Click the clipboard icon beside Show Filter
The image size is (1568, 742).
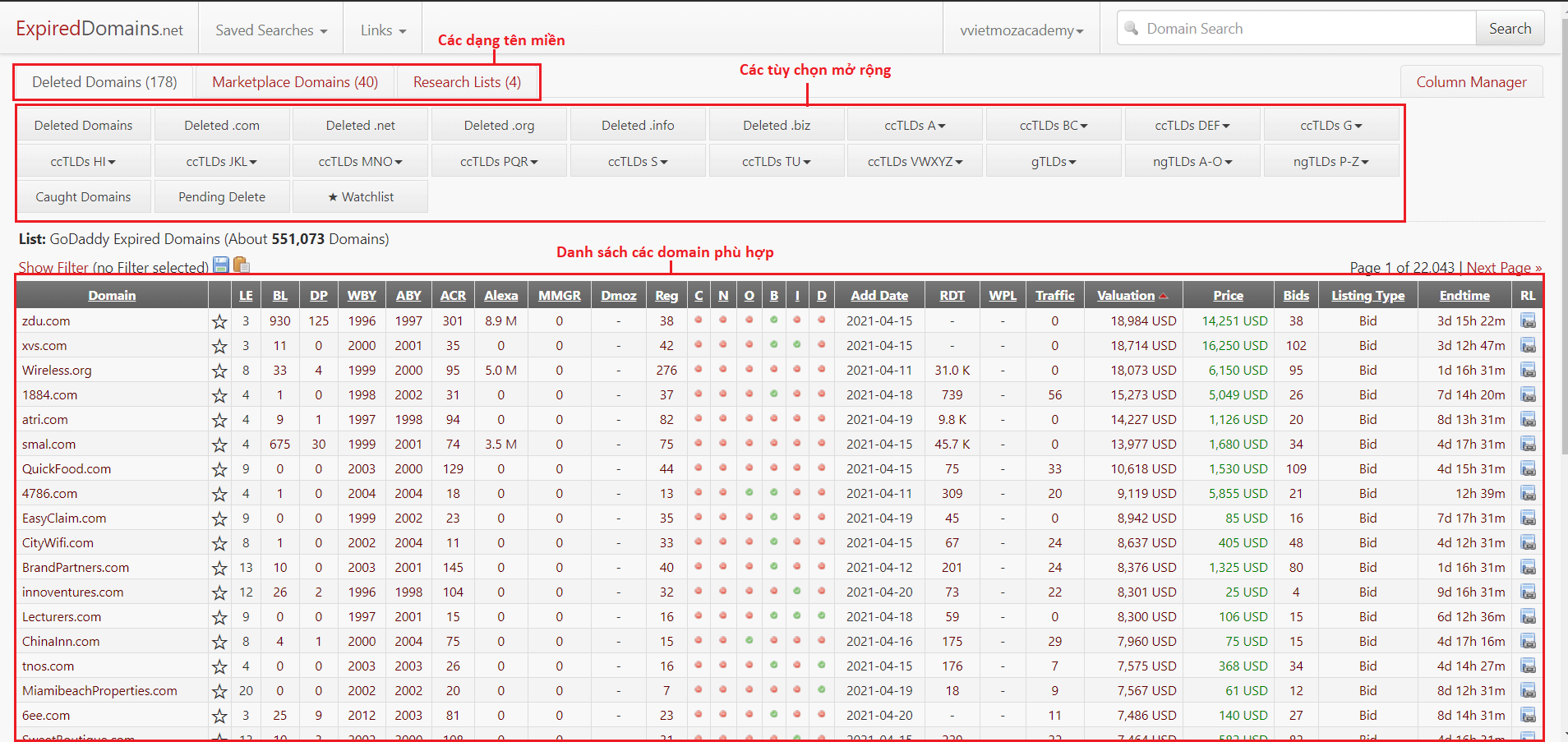(242, 265)
